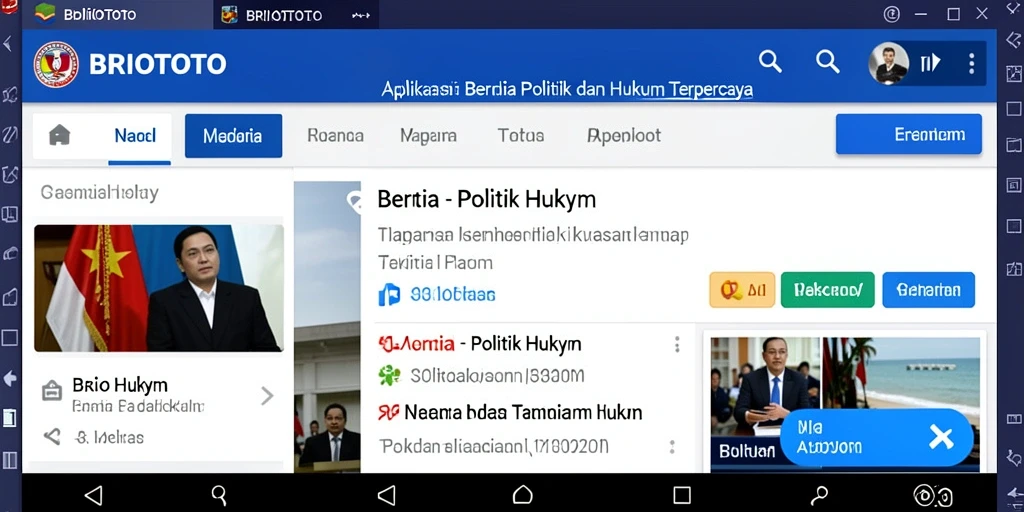Image resolution: width=1024 pixels, height=512 pixels.
Task: Click the play-skip icon next to avatar
Action: [931, 63]
